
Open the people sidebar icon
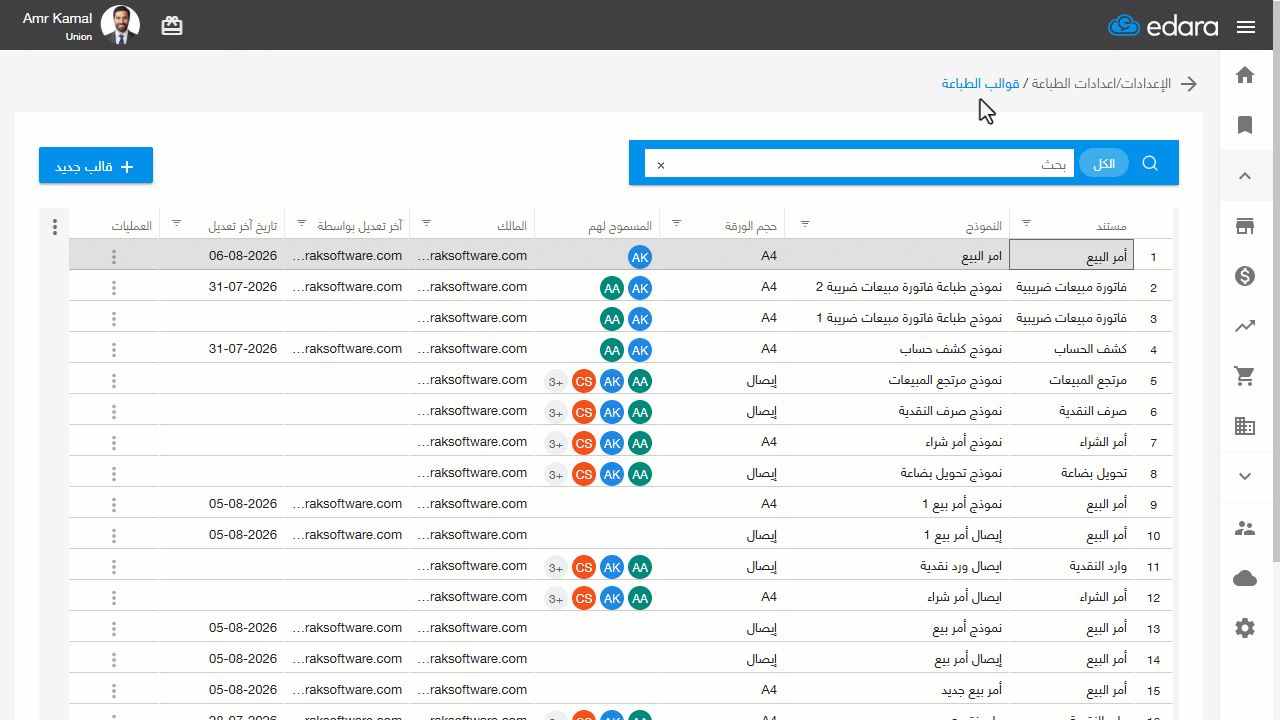(x=1245, y=528)
